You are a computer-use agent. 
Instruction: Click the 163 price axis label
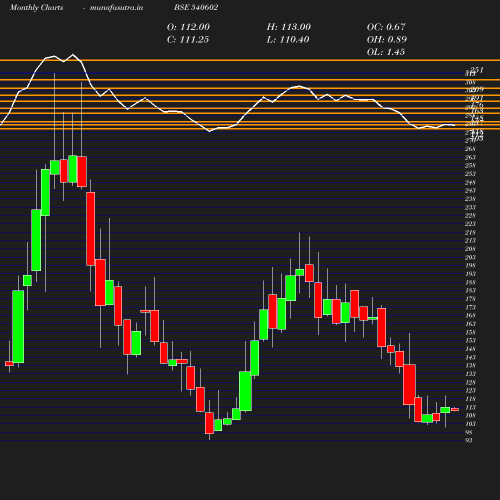coord(470,324)
